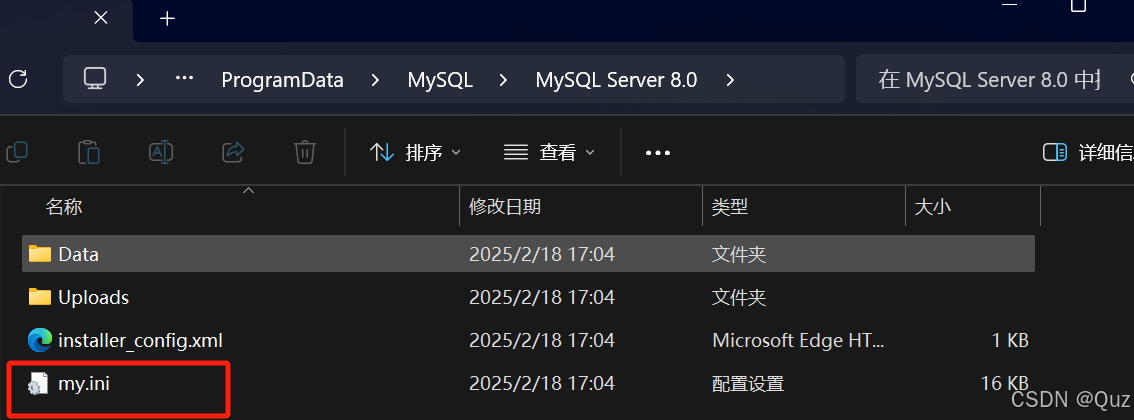Image resolution: width=1134 pixels, height=420 pixels.
Task: Click the 配置设置 type cell
Action: click(x=748, y=384)
